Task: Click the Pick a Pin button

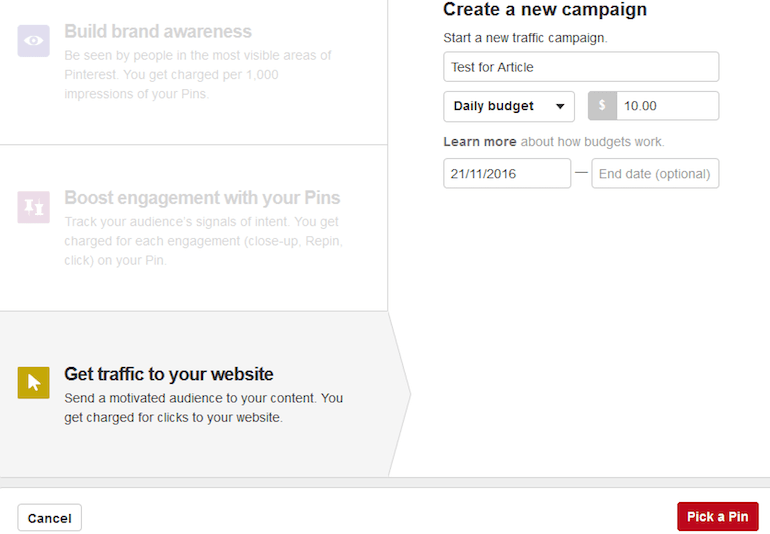Action: pos(717,517)
